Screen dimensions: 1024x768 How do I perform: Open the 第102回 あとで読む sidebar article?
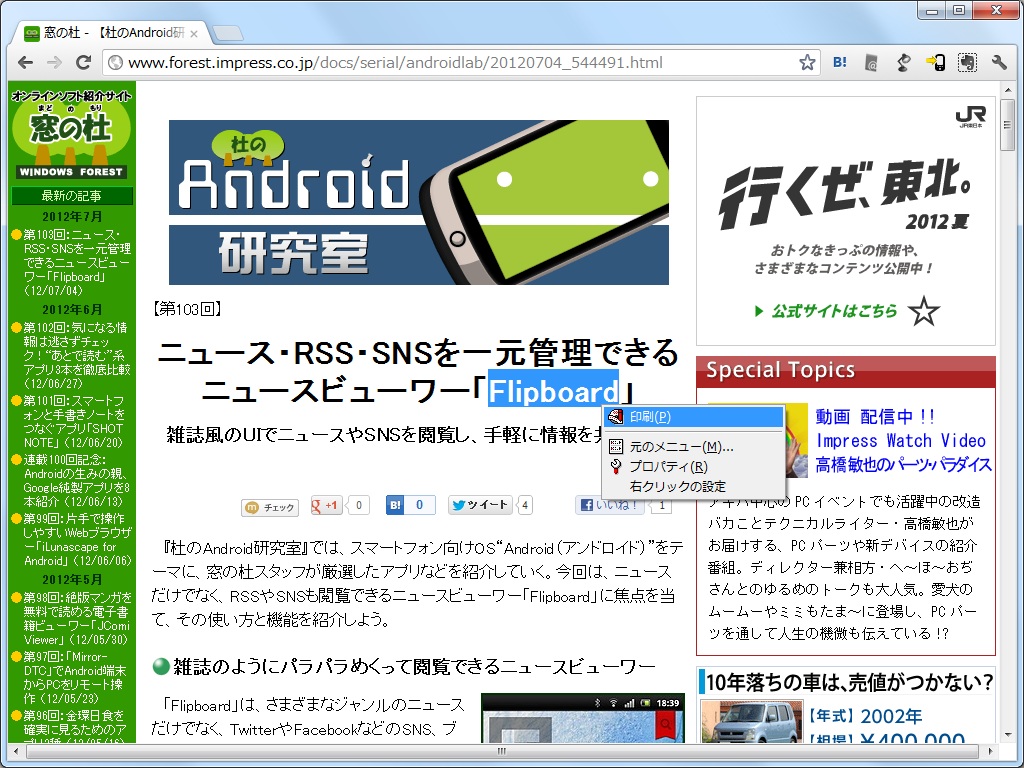76,355
